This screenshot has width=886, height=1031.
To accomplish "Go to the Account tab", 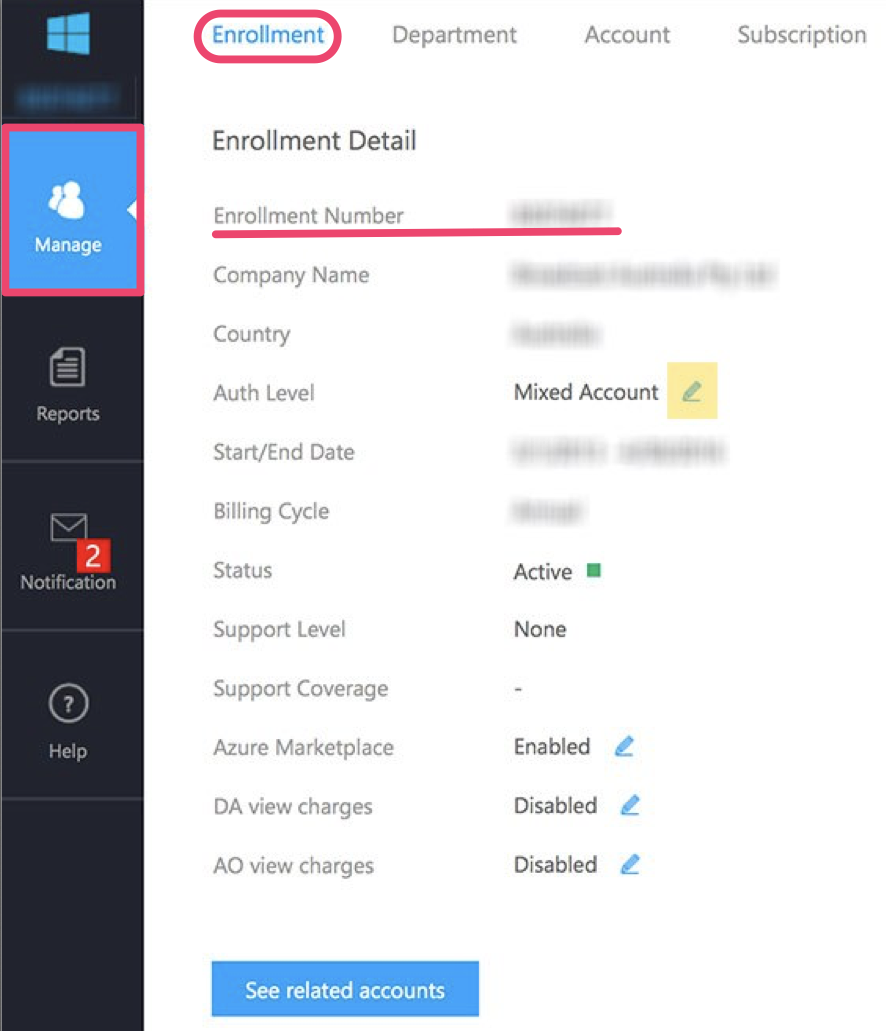I will tap(627, 35).
